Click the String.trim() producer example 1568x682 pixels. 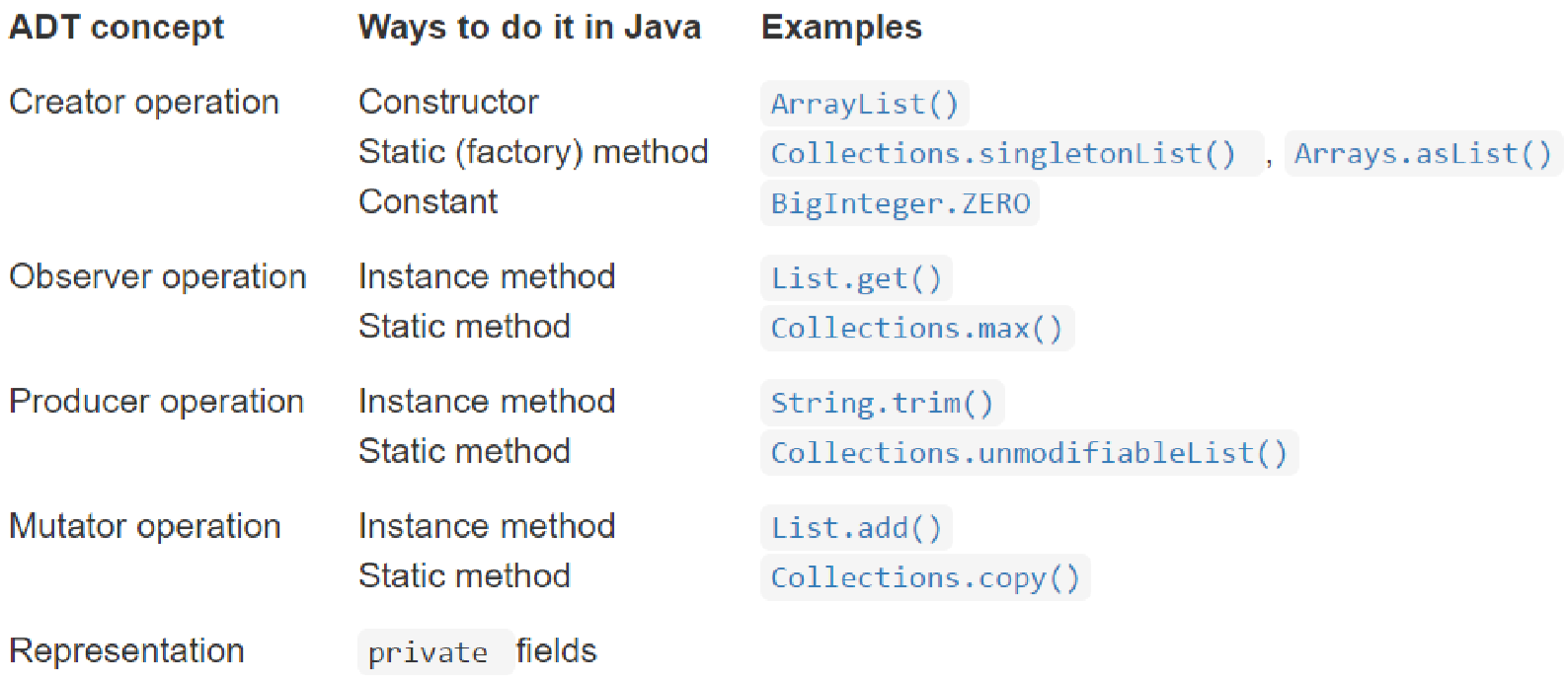tap(883, 403)
